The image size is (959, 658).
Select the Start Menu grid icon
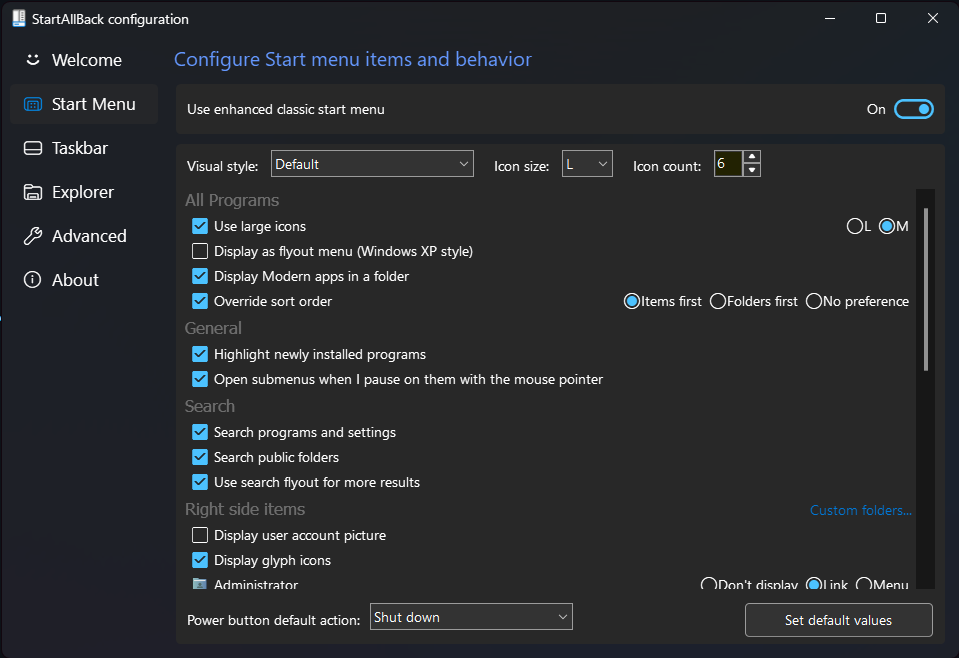[31, 104]
